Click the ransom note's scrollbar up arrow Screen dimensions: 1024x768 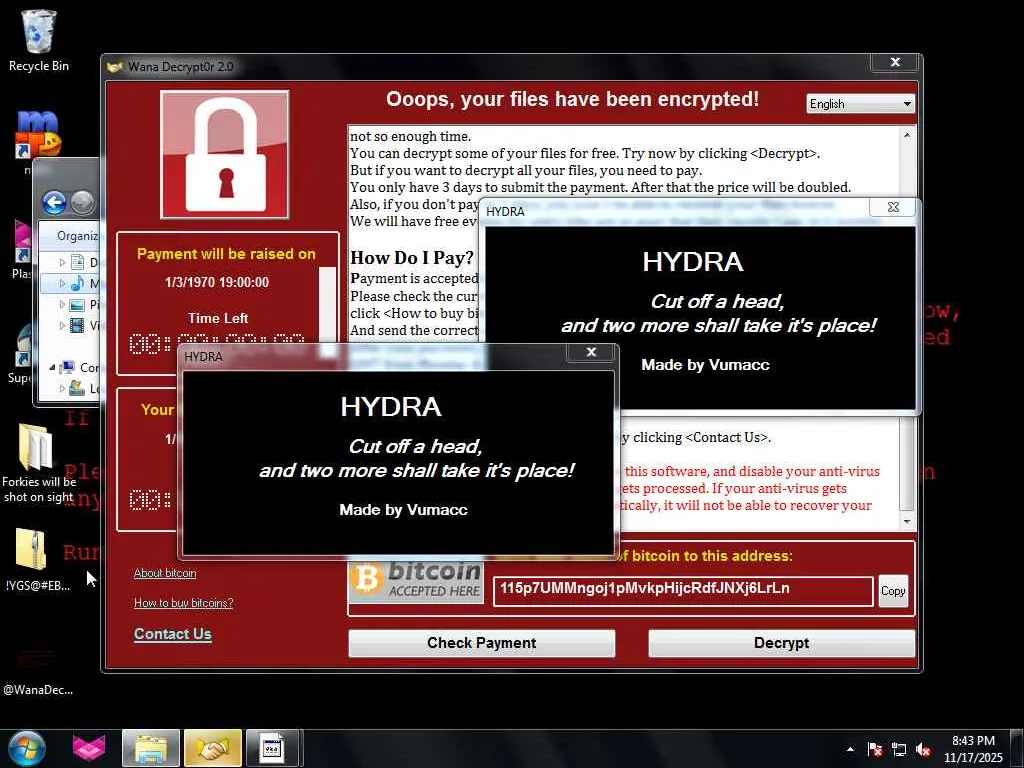pos(907,135)
